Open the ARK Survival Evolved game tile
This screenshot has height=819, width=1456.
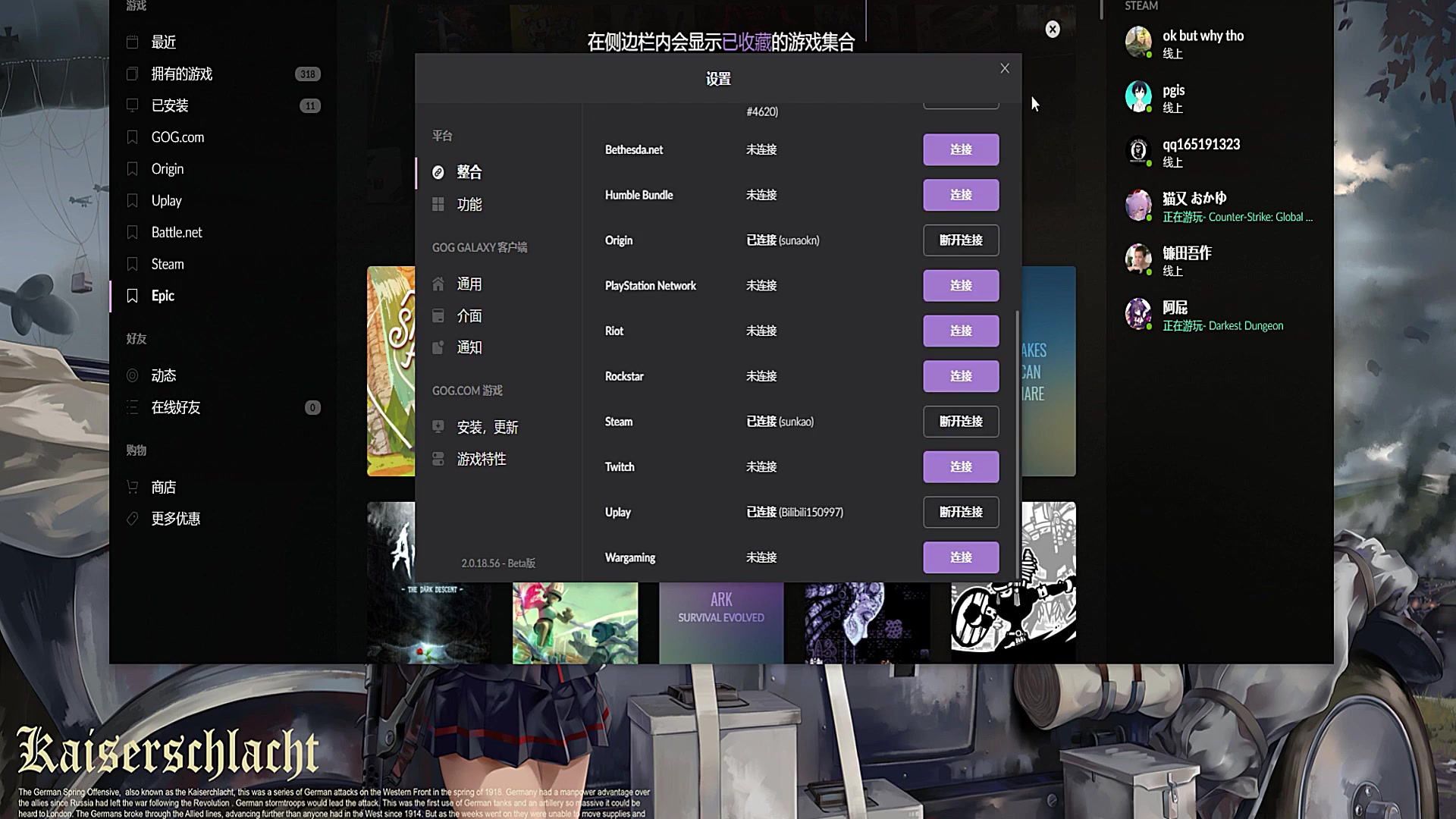coord(721,623)
